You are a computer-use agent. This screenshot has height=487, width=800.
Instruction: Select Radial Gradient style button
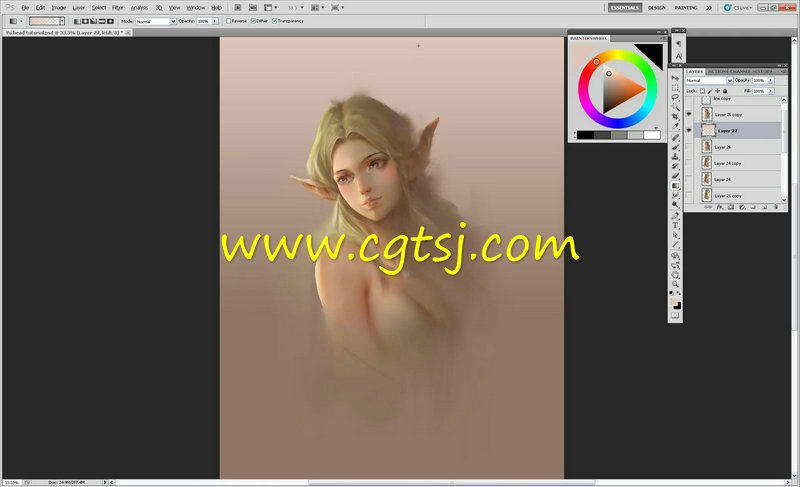(85, 21)
